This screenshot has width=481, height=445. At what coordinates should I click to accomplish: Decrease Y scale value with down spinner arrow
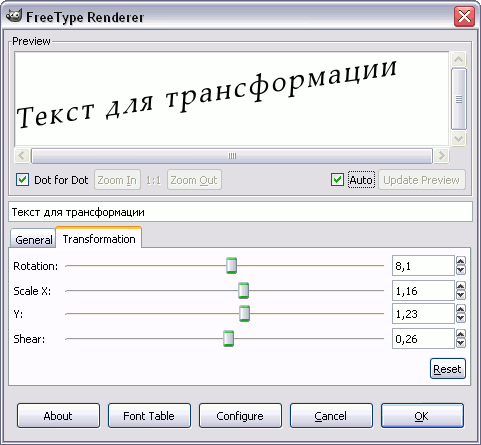point(461,318)
